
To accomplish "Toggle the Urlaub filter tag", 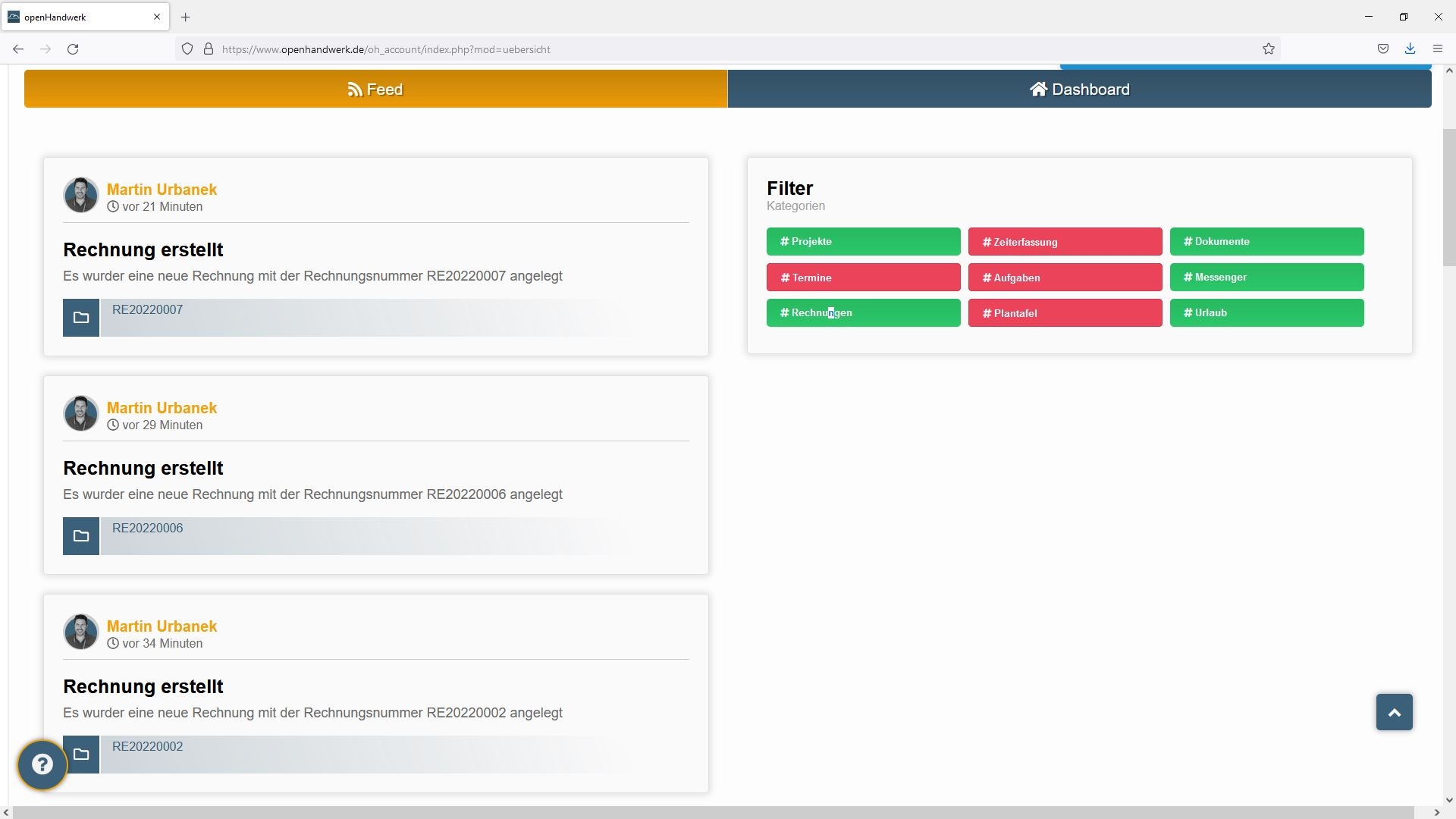I will coord(1266,313).
